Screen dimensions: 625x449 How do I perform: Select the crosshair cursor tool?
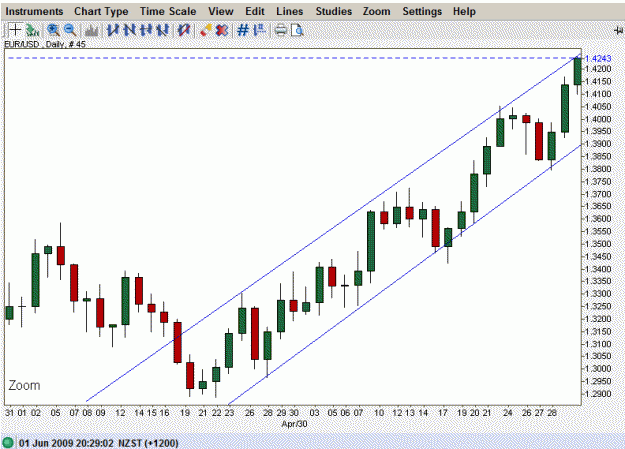coord(15,30)
